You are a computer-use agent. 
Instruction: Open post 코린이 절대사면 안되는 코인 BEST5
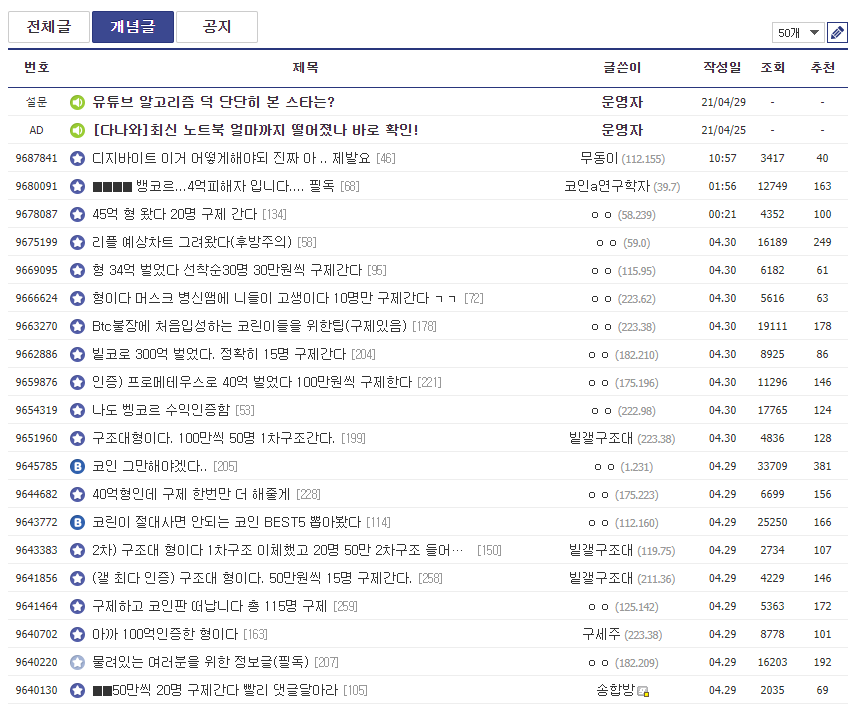point(226,522)
